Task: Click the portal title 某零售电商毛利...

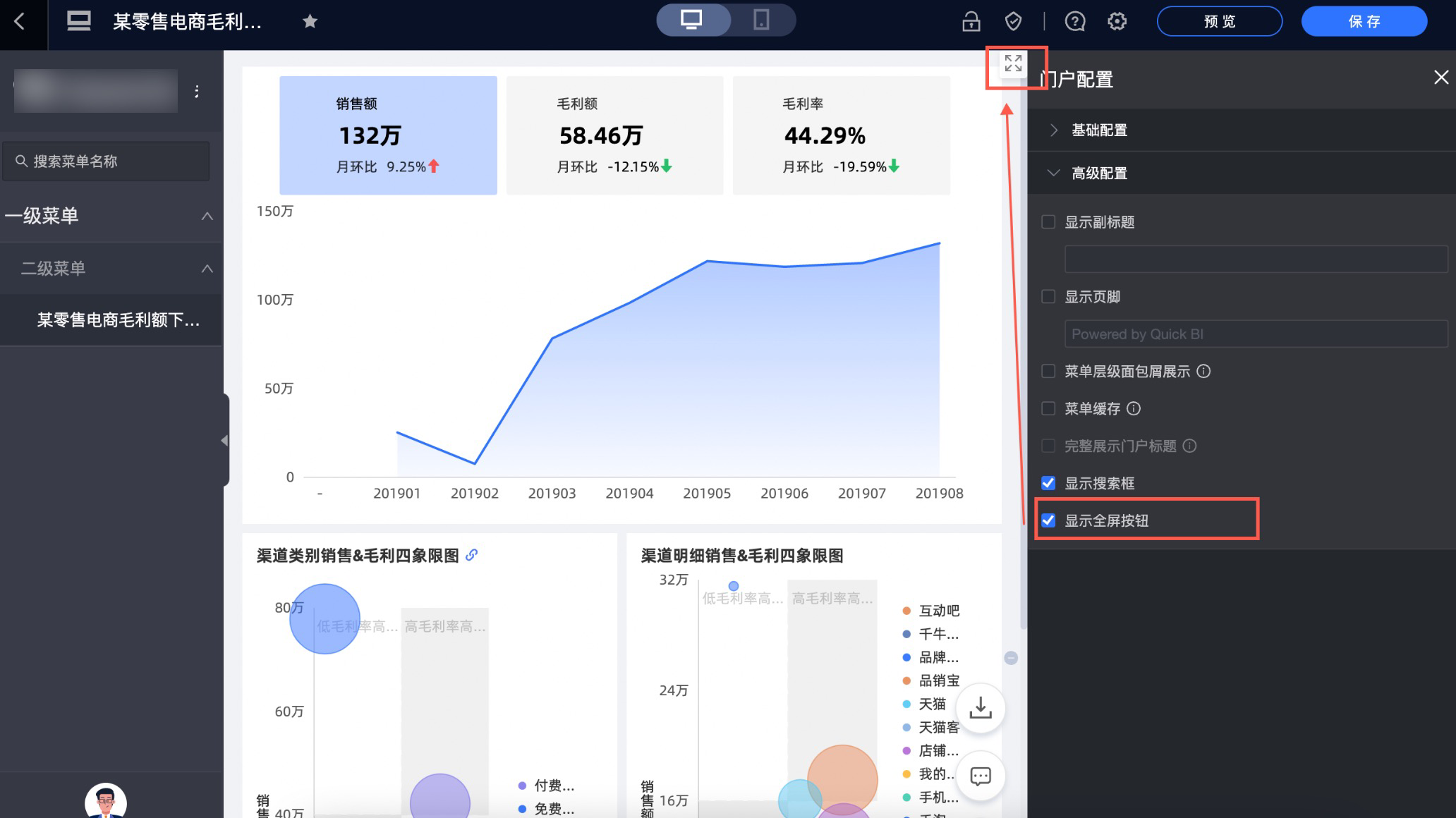Action: 187,21
